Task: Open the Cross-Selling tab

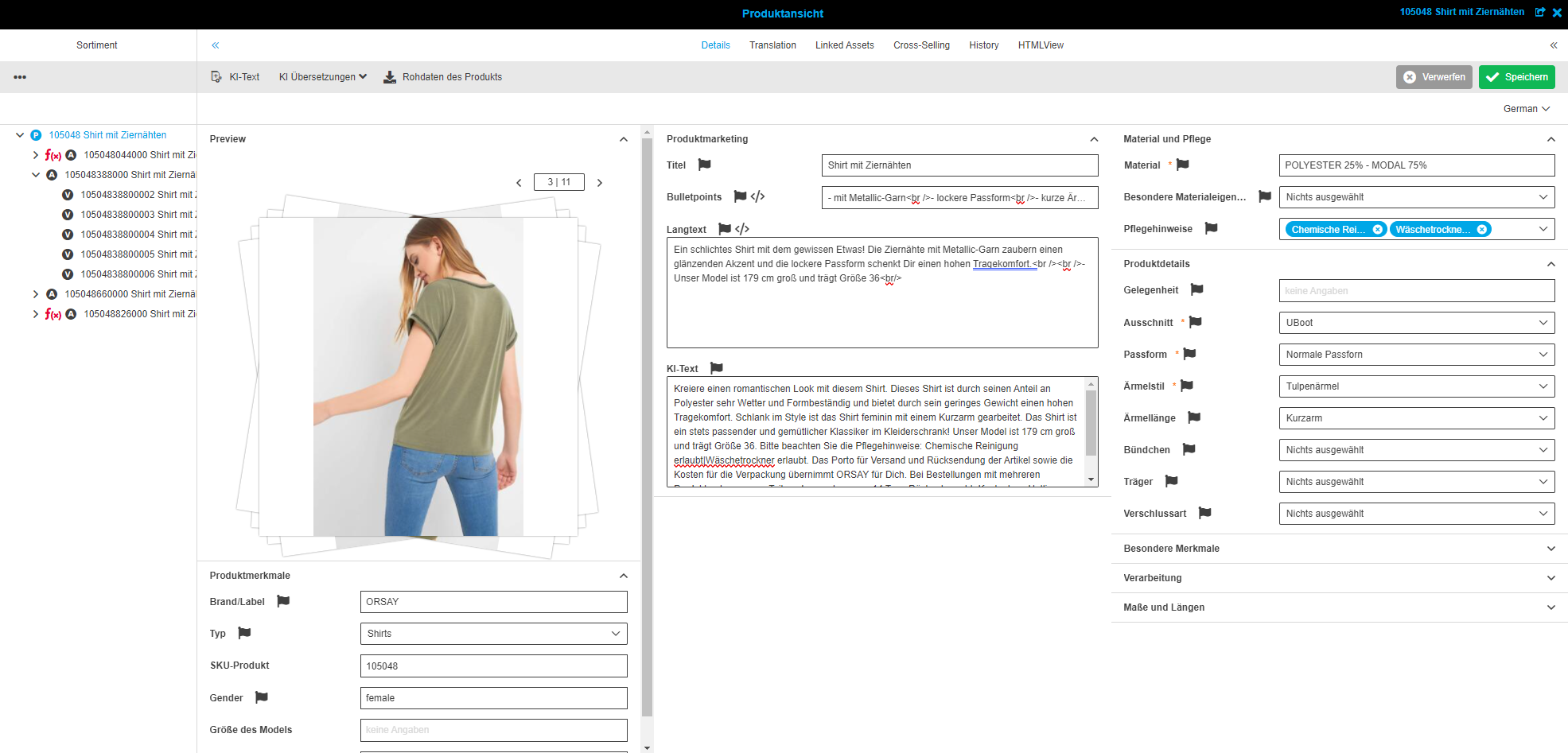Action: pos(921,45)
